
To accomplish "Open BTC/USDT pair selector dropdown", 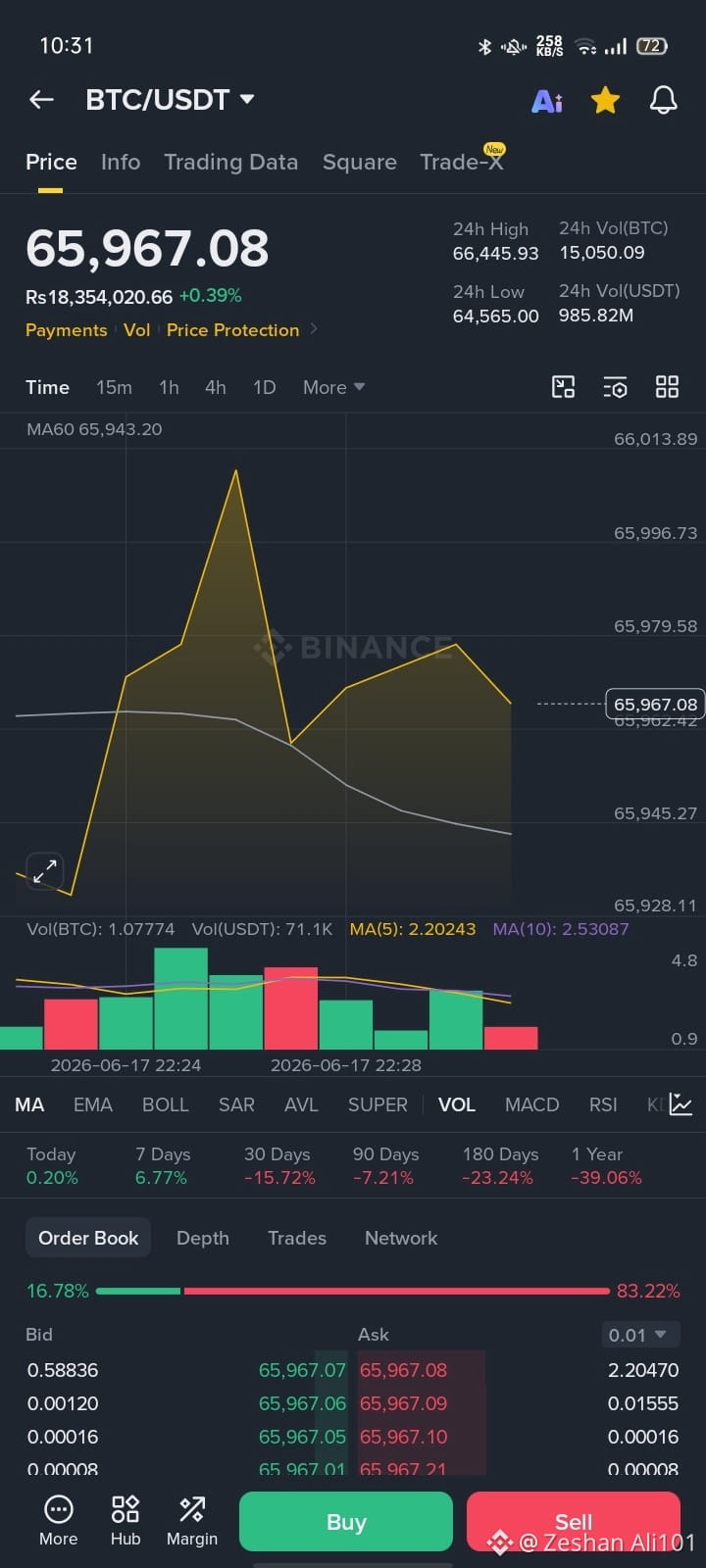I will point(171,100).
